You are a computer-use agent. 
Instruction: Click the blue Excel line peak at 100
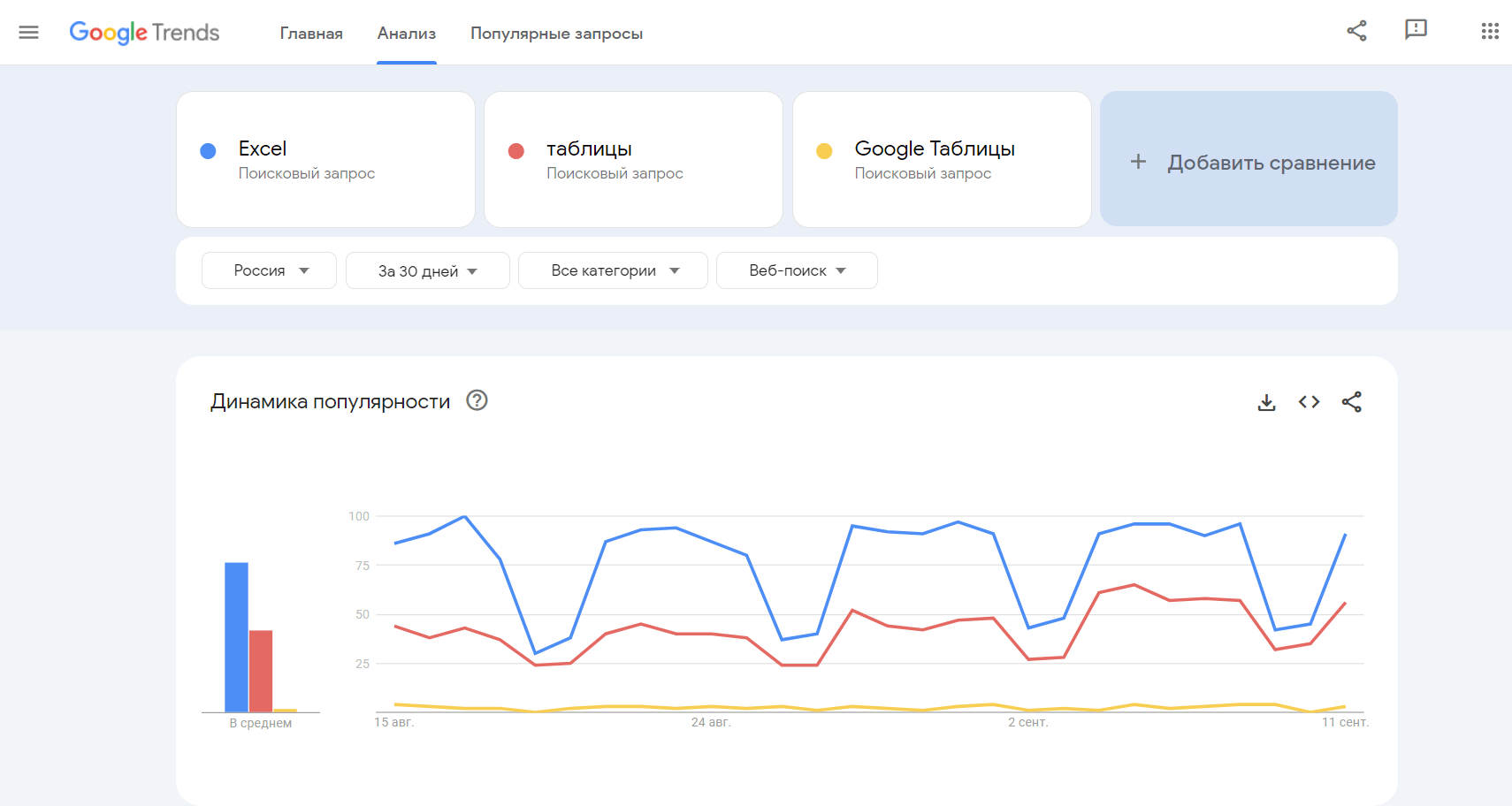(x=464, y=516)
